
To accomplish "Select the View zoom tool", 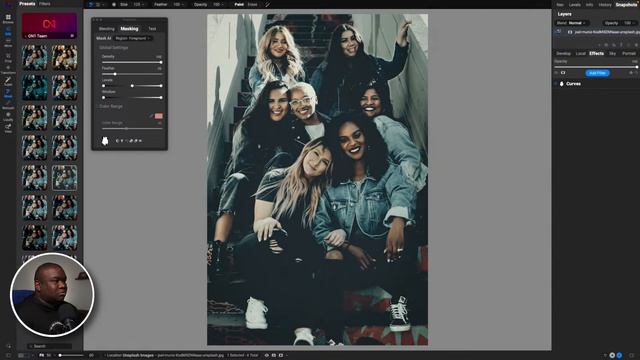I will coord(8,129).
